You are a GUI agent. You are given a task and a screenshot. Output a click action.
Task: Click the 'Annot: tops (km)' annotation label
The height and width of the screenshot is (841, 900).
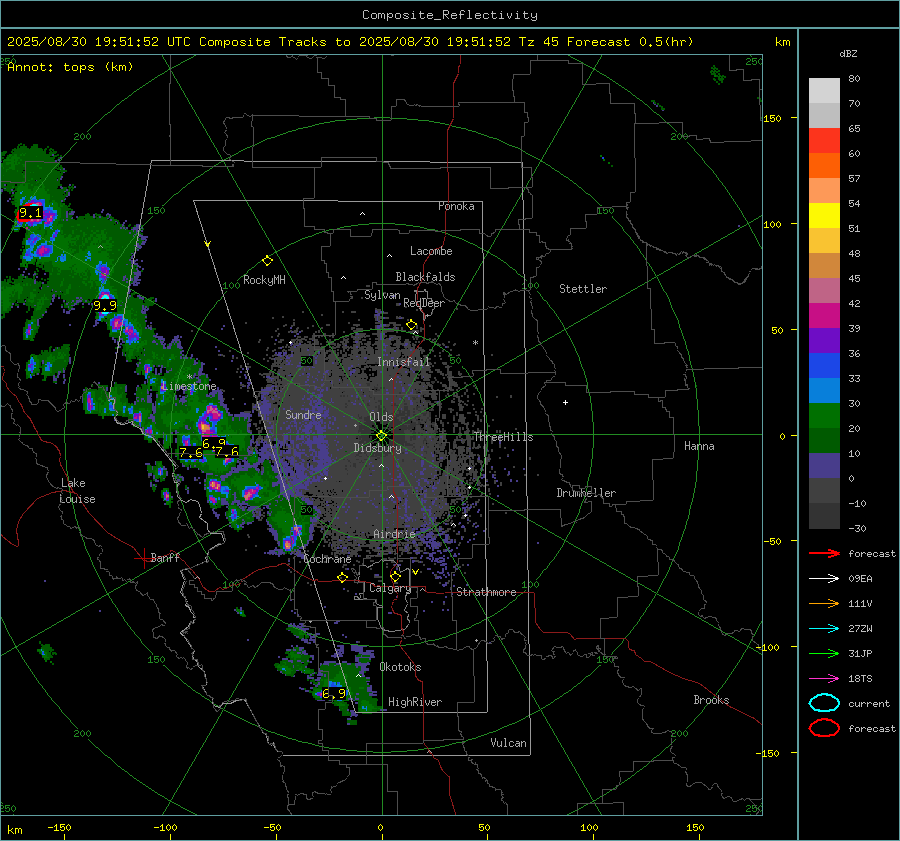point(70,67)
